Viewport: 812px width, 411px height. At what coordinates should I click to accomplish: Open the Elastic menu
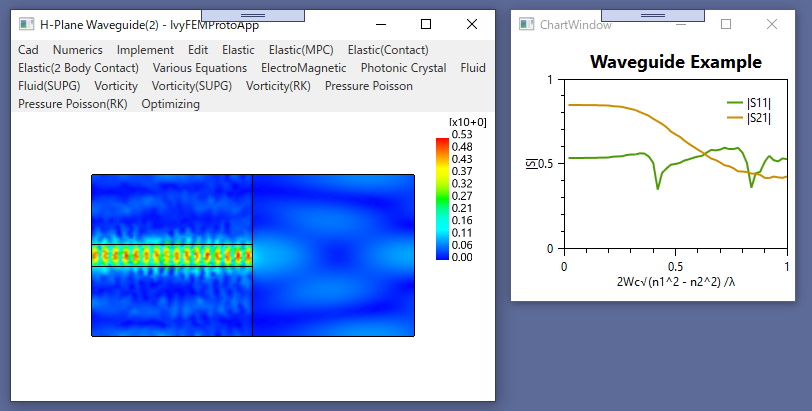pos(238,50)
